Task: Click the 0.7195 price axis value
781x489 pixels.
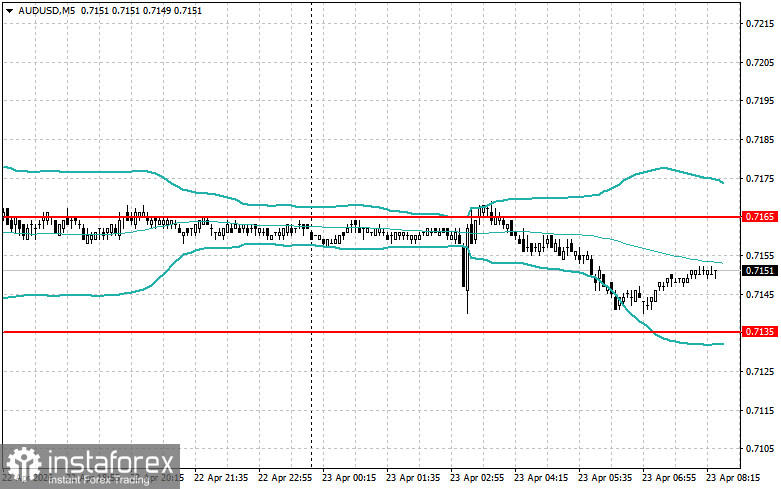Action: point(760,101)
